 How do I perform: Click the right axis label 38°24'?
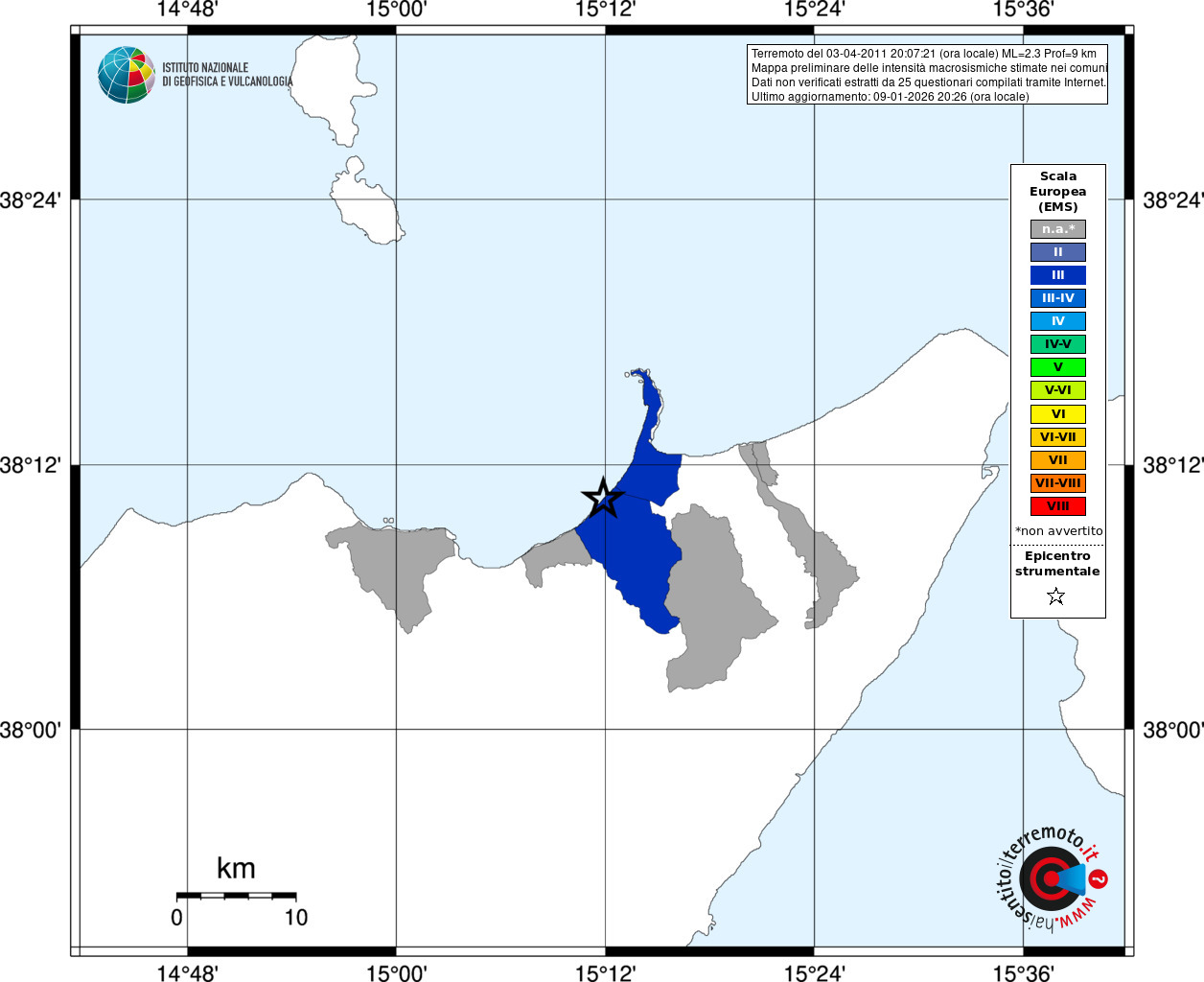pyautogui.click(x=1173, y=200)
